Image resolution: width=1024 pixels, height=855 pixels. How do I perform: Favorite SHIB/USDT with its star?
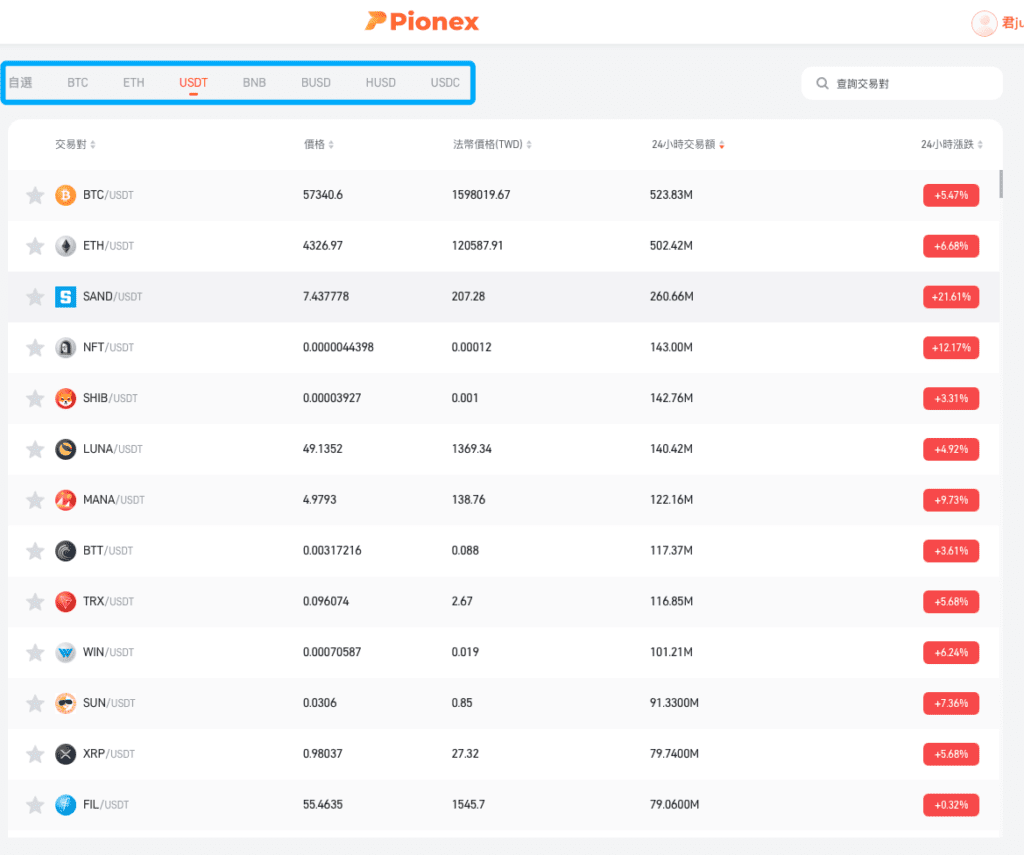pyautogui.click(x=35, y=398)
